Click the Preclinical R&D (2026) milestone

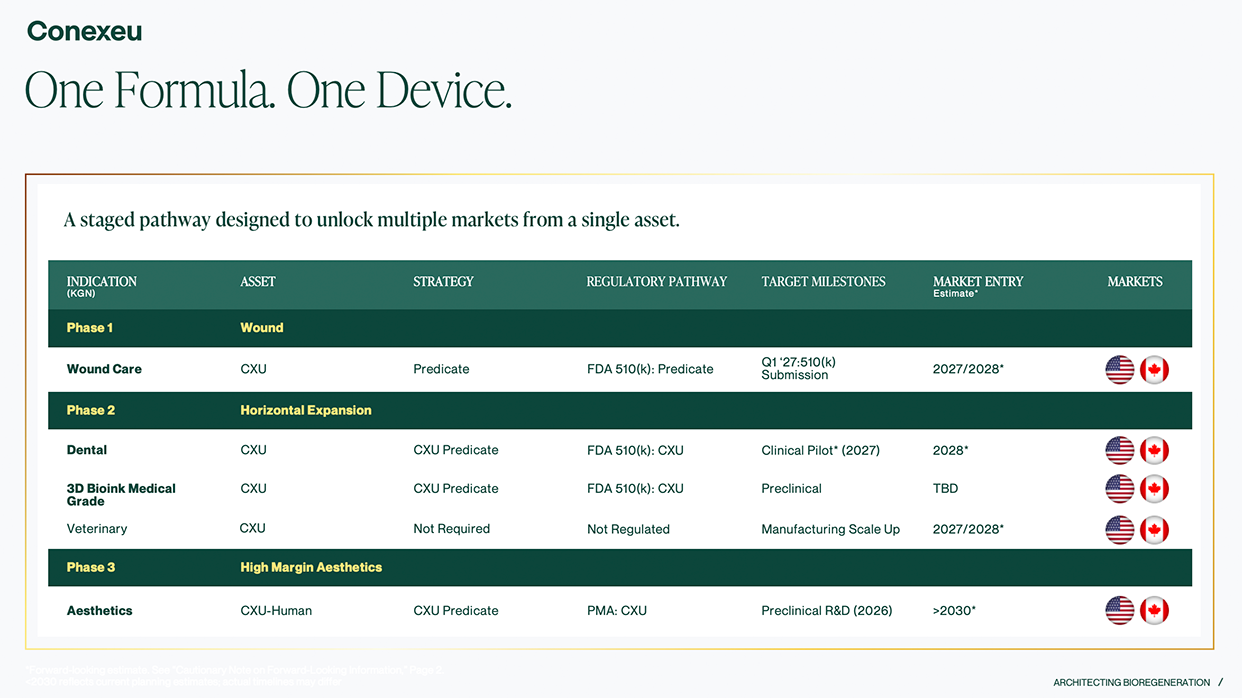(x=826, y=610)
